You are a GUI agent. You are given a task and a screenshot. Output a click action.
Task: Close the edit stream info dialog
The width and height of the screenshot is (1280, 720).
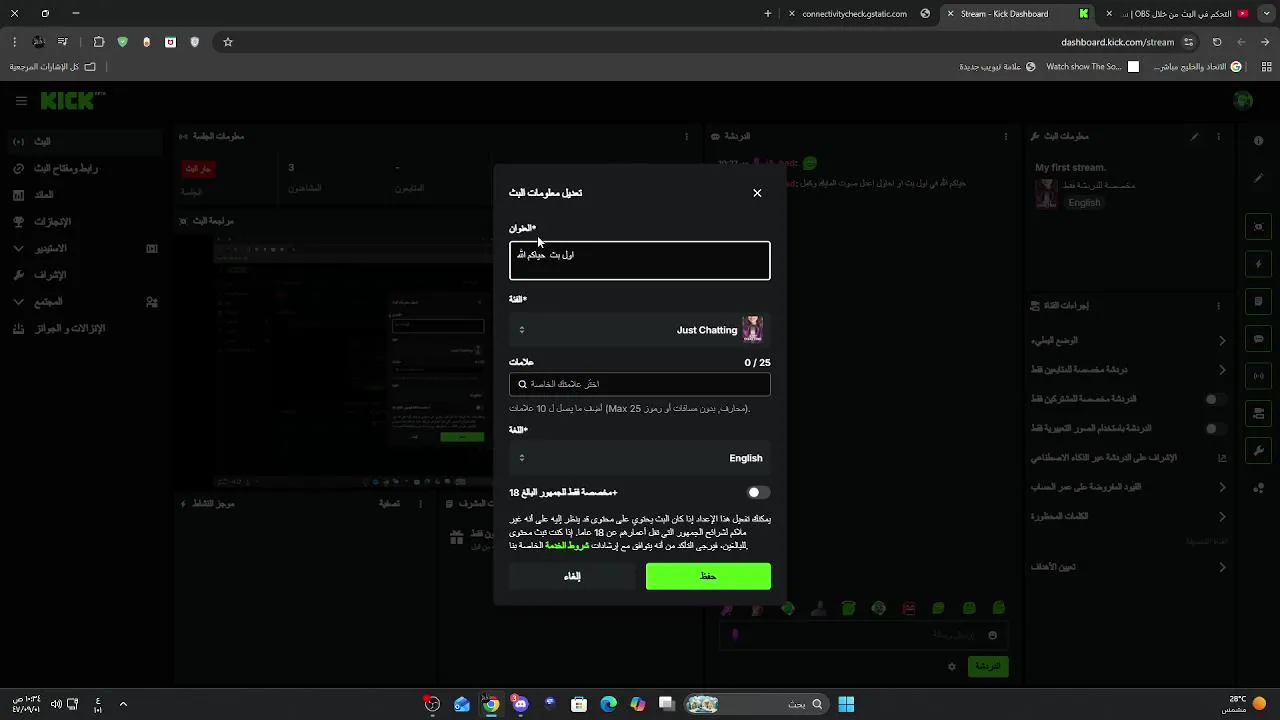point(757,193)
